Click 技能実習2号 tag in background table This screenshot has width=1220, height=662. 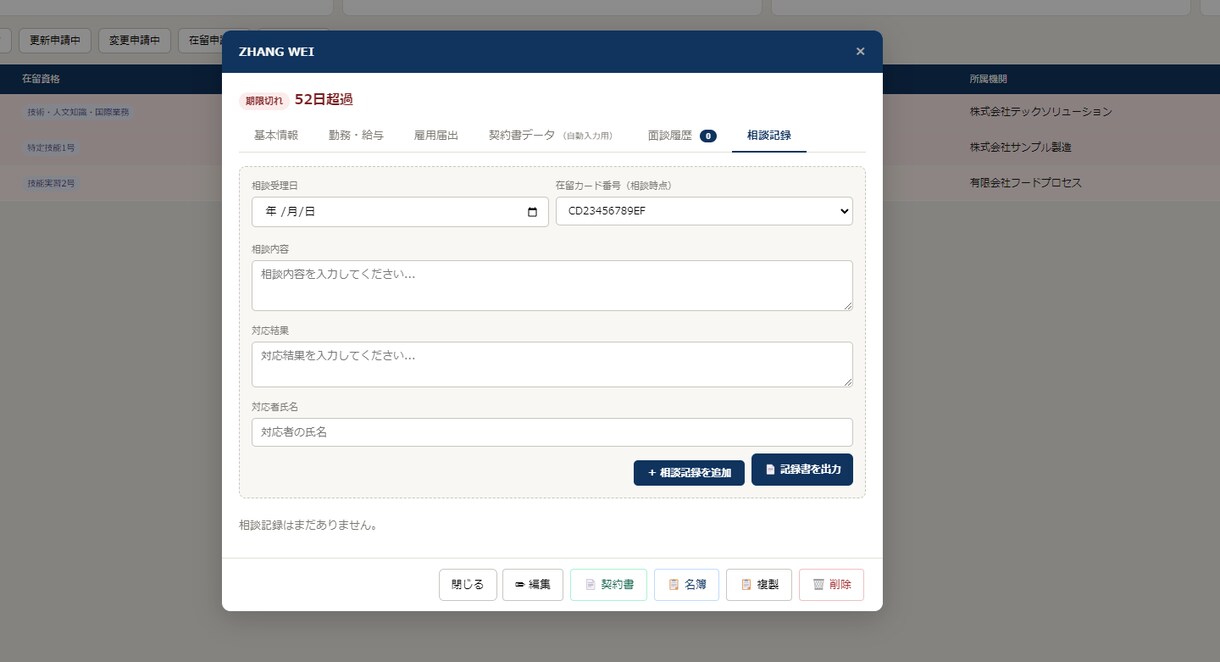[x=51, y=184]
